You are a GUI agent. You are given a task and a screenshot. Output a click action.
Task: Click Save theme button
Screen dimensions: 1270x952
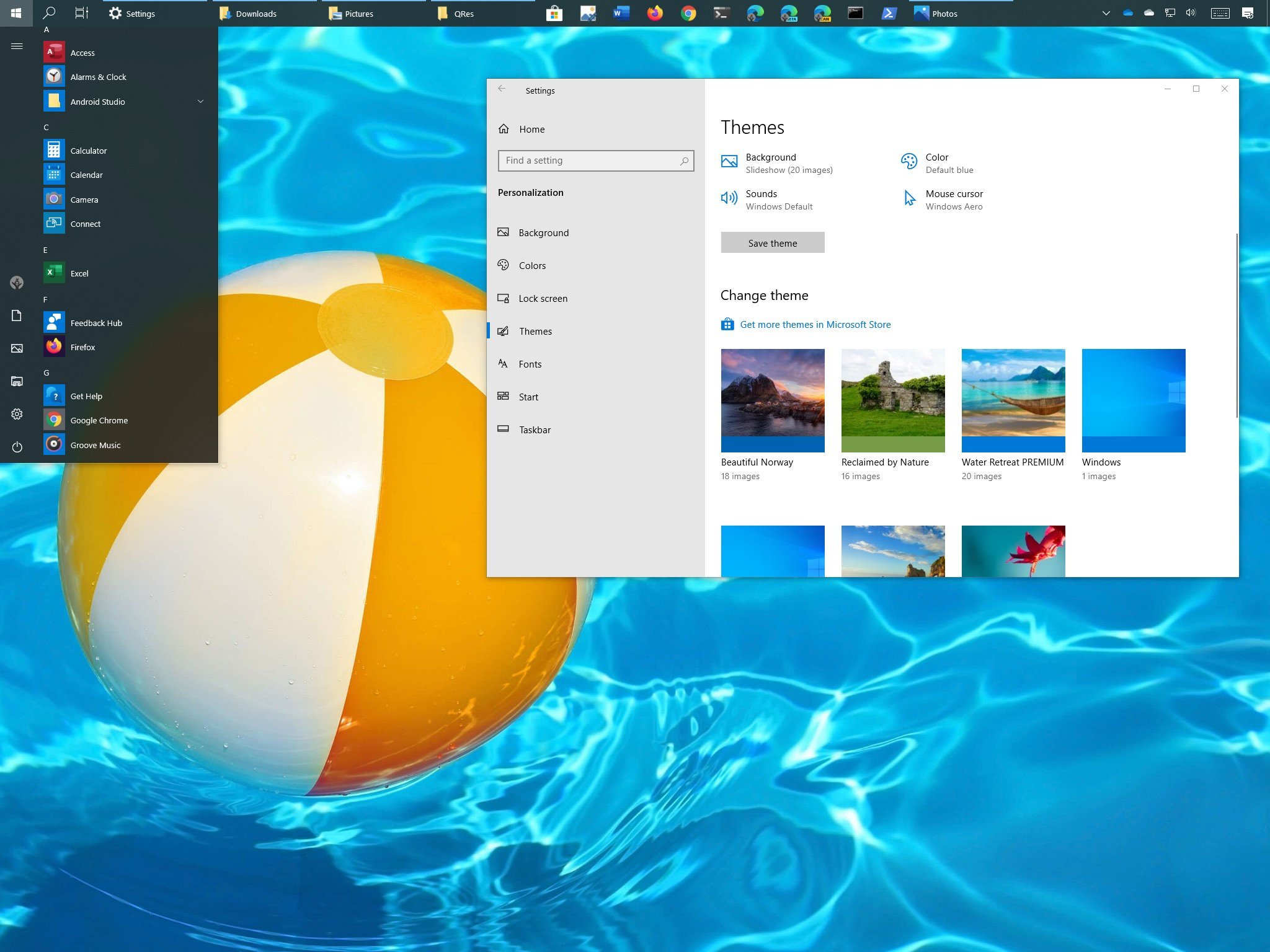pos(773,242)
